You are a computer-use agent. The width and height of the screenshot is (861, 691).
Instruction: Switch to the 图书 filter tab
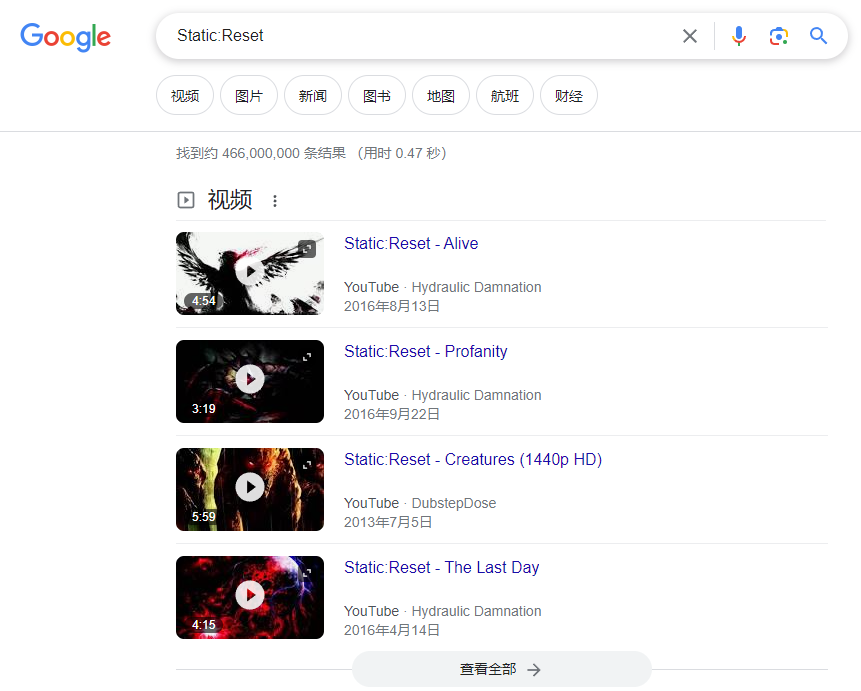(x=377, y=96)
